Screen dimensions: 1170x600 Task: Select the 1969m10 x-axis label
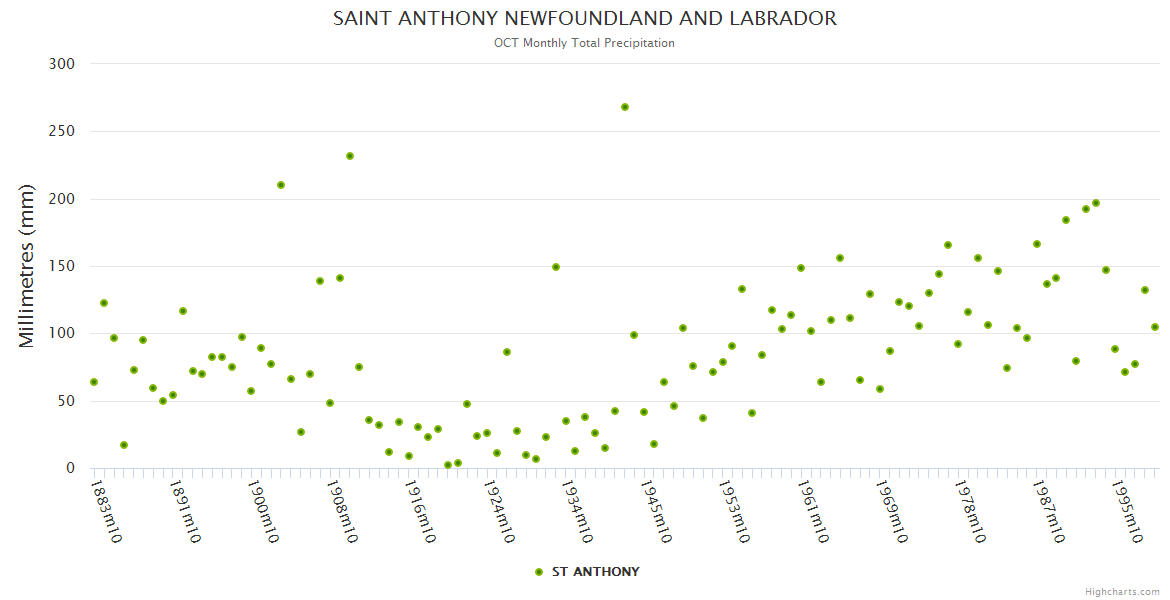889,512
